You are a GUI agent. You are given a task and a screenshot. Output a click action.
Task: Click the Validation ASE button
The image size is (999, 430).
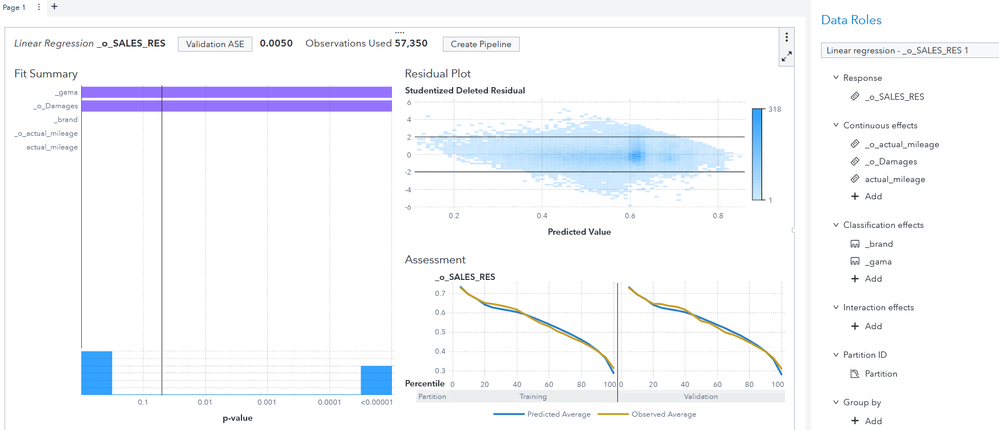[215, 44]
